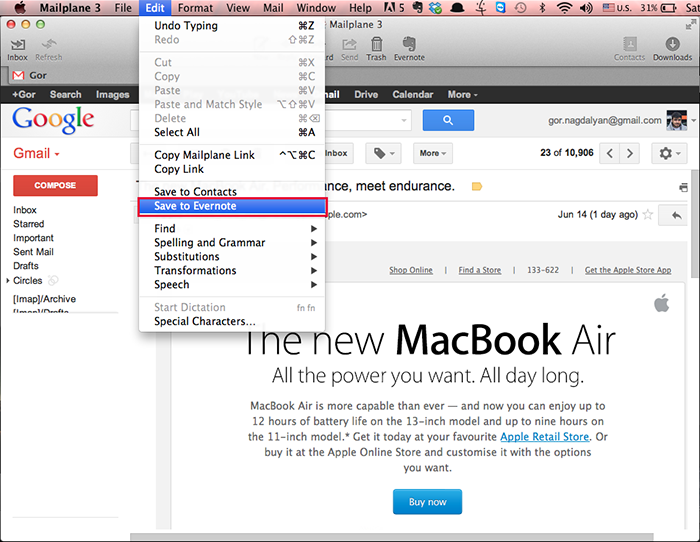Image resolution: width=700 pixels, height=542 pixels.
Task: Click the vertical scrollbar of the message
Action: click(x=695, y=225)
